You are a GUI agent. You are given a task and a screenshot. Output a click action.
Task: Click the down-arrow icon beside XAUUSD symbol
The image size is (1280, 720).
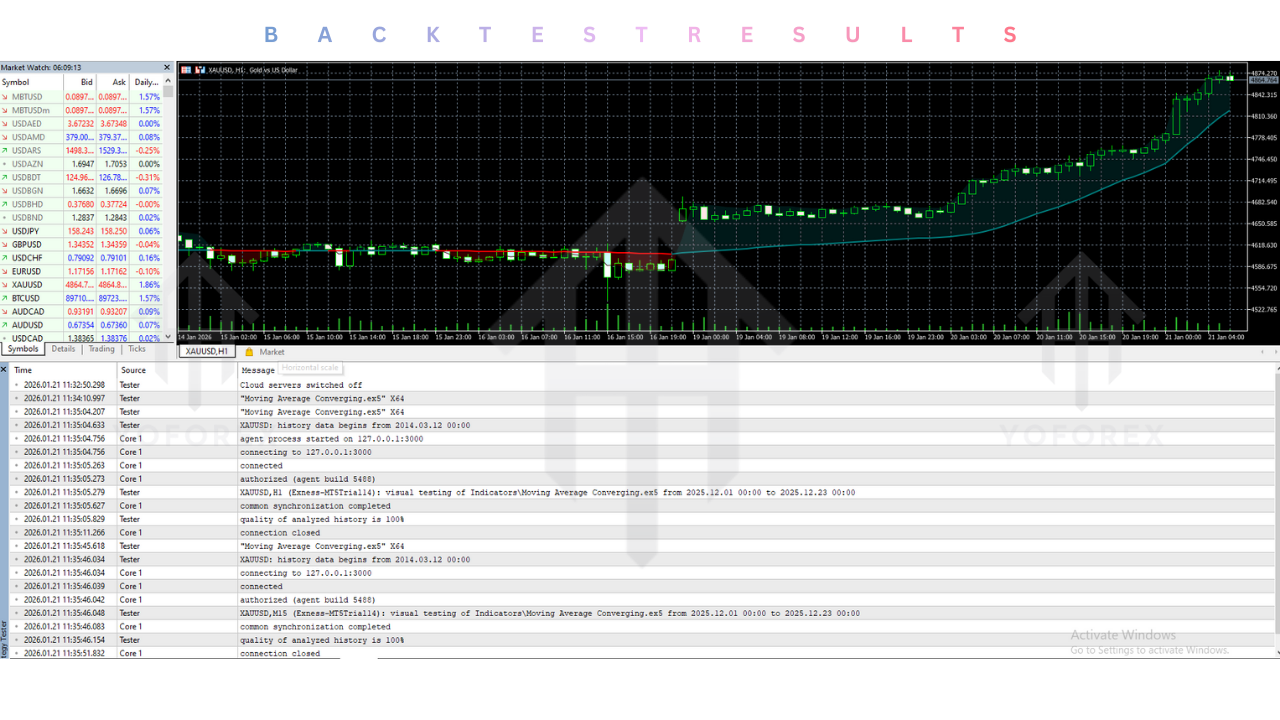6,284
